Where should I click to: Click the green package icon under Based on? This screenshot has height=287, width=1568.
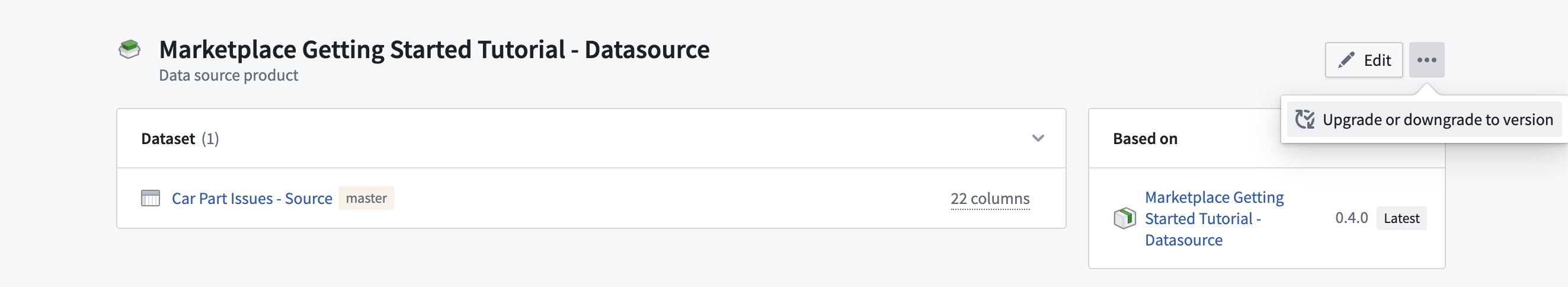[x=1124, y=218]
